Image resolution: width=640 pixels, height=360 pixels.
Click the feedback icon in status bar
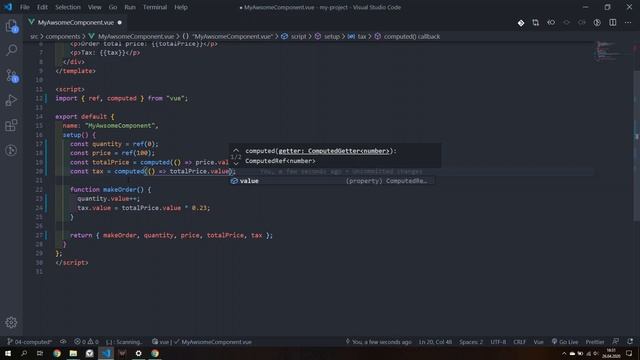(616, 342)
